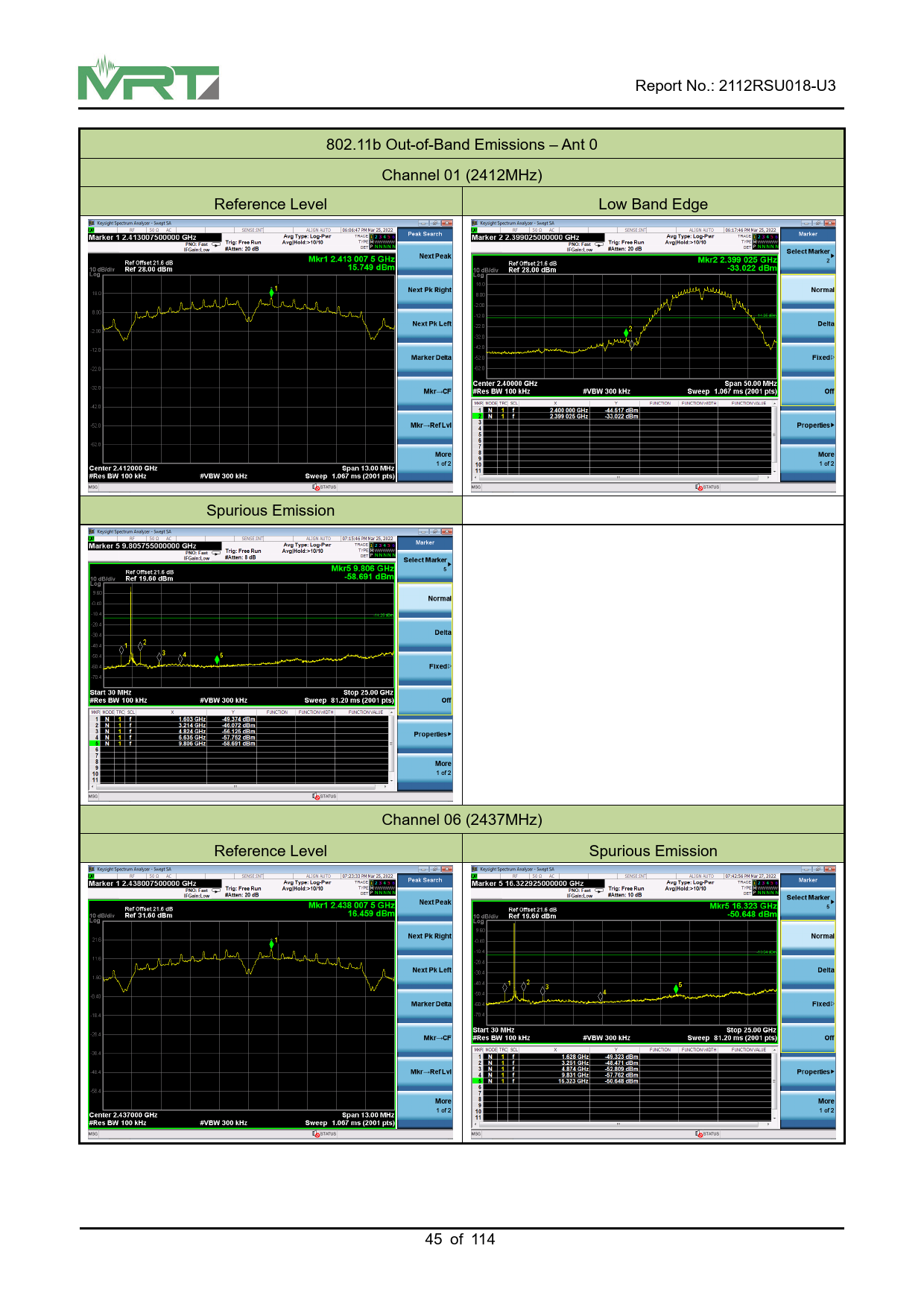Click the Marker menu title in Low Band Edge plot
924x1307 pixels.
(808, 234)
